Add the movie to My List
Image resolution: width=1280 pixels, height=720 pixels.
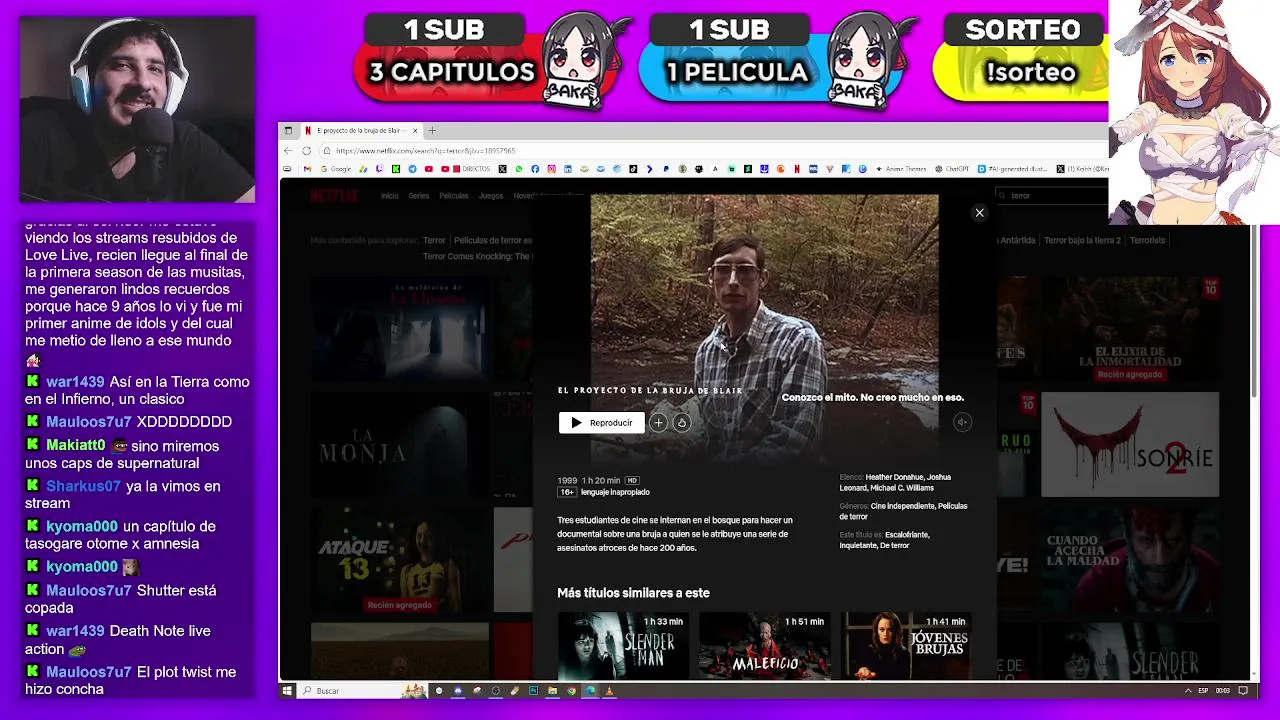click(658, 423)
